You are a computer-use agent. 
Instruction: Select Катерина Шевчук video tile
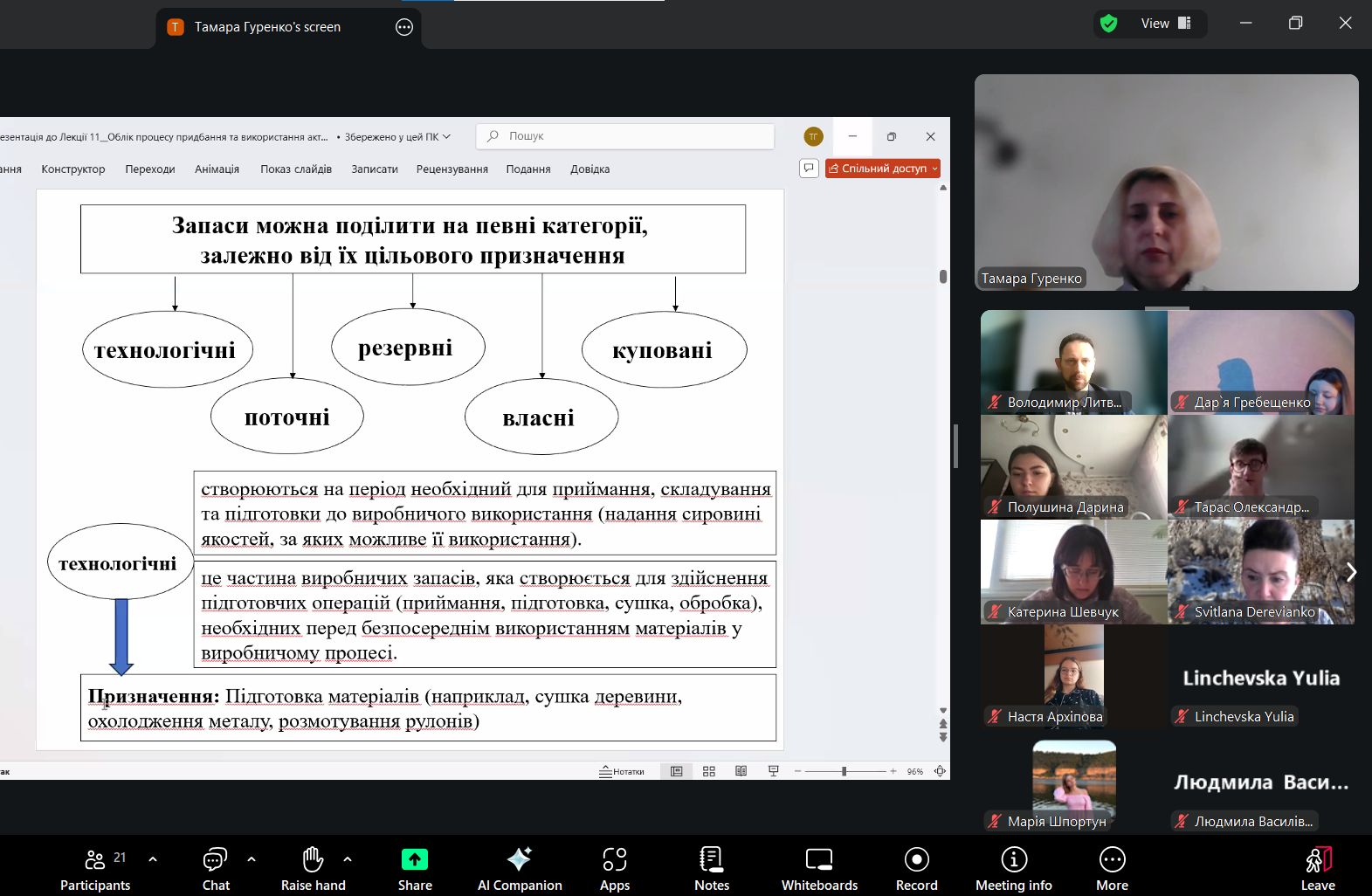tap(1073, 571)
